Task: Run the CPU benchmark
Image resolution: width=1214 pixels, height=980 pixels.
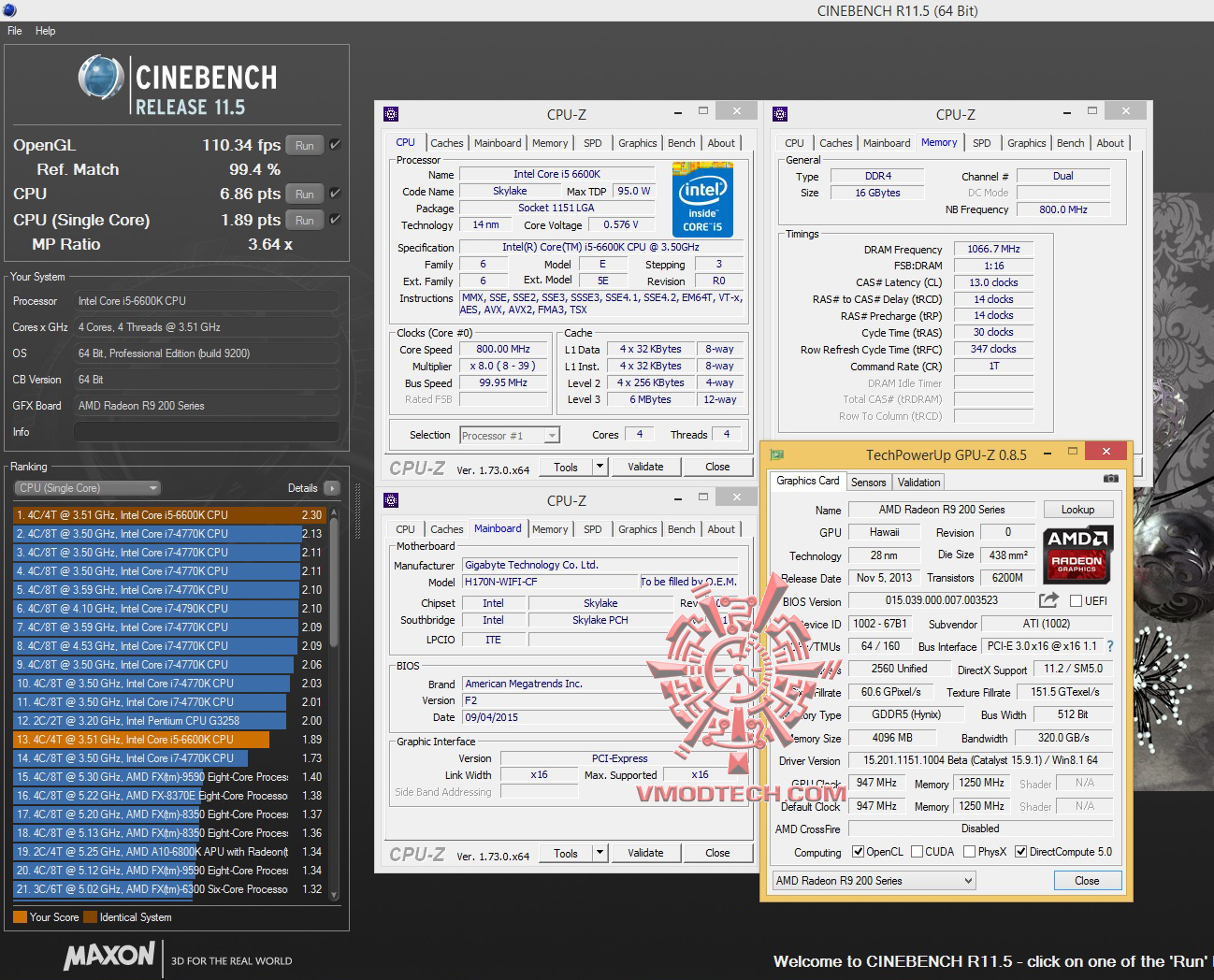Action: coord(305,194)
